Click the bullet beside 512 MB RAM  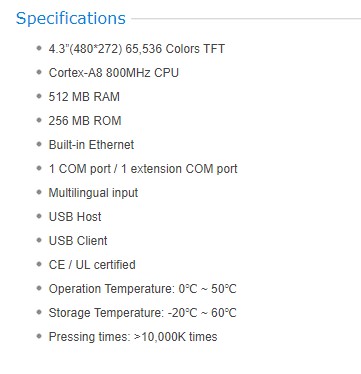tap(39, 96)
